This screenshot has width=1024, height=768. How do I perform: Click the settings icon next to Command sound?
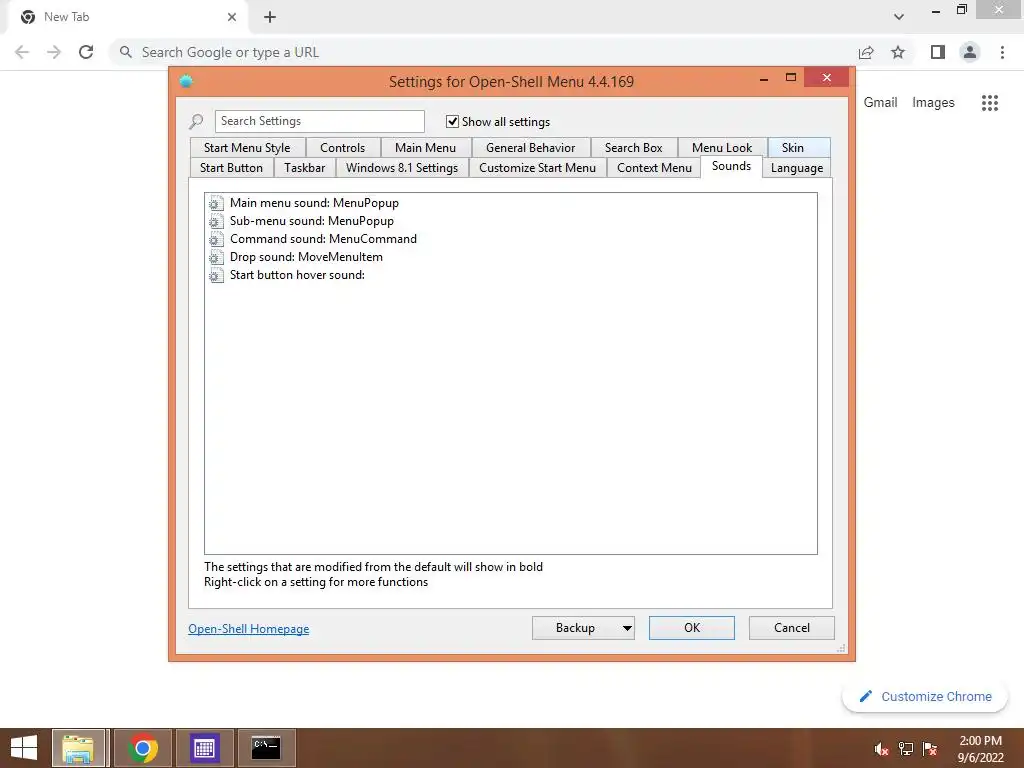[x=216, y=239]
